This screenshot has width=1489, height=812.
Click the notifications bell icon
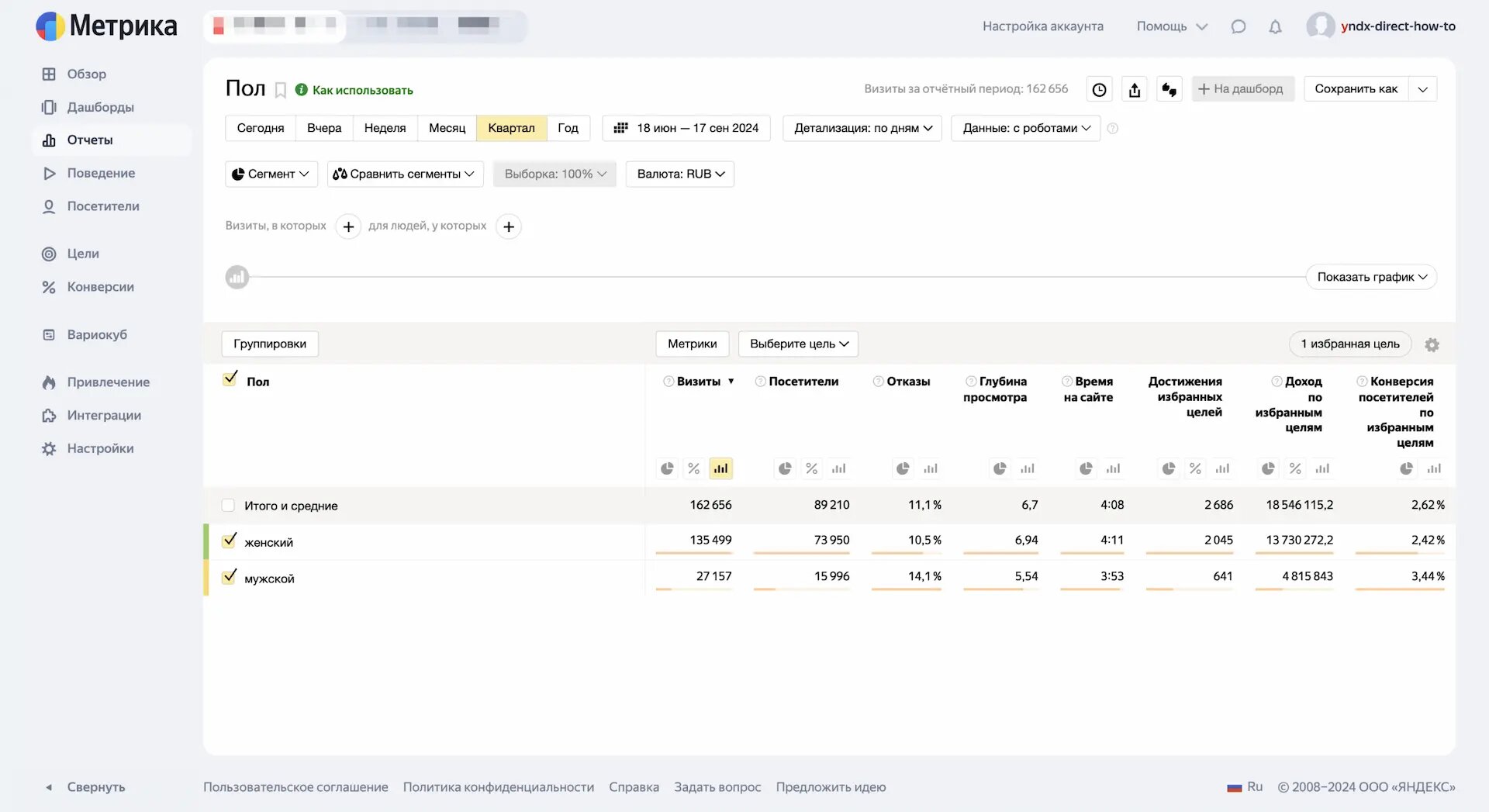tap(1275, 27)
